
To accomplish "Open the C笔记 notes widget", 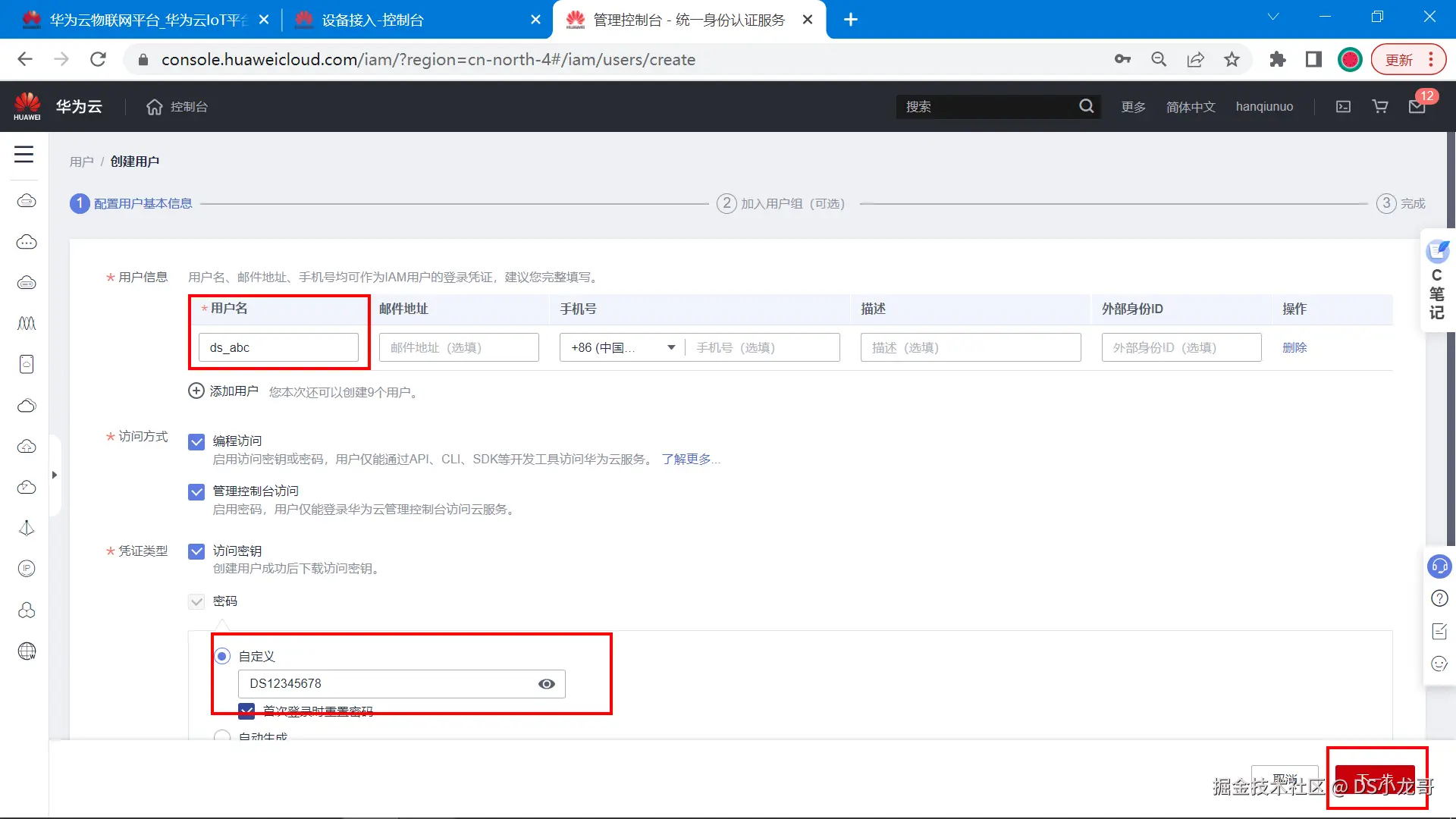I will coord(1437,281).
